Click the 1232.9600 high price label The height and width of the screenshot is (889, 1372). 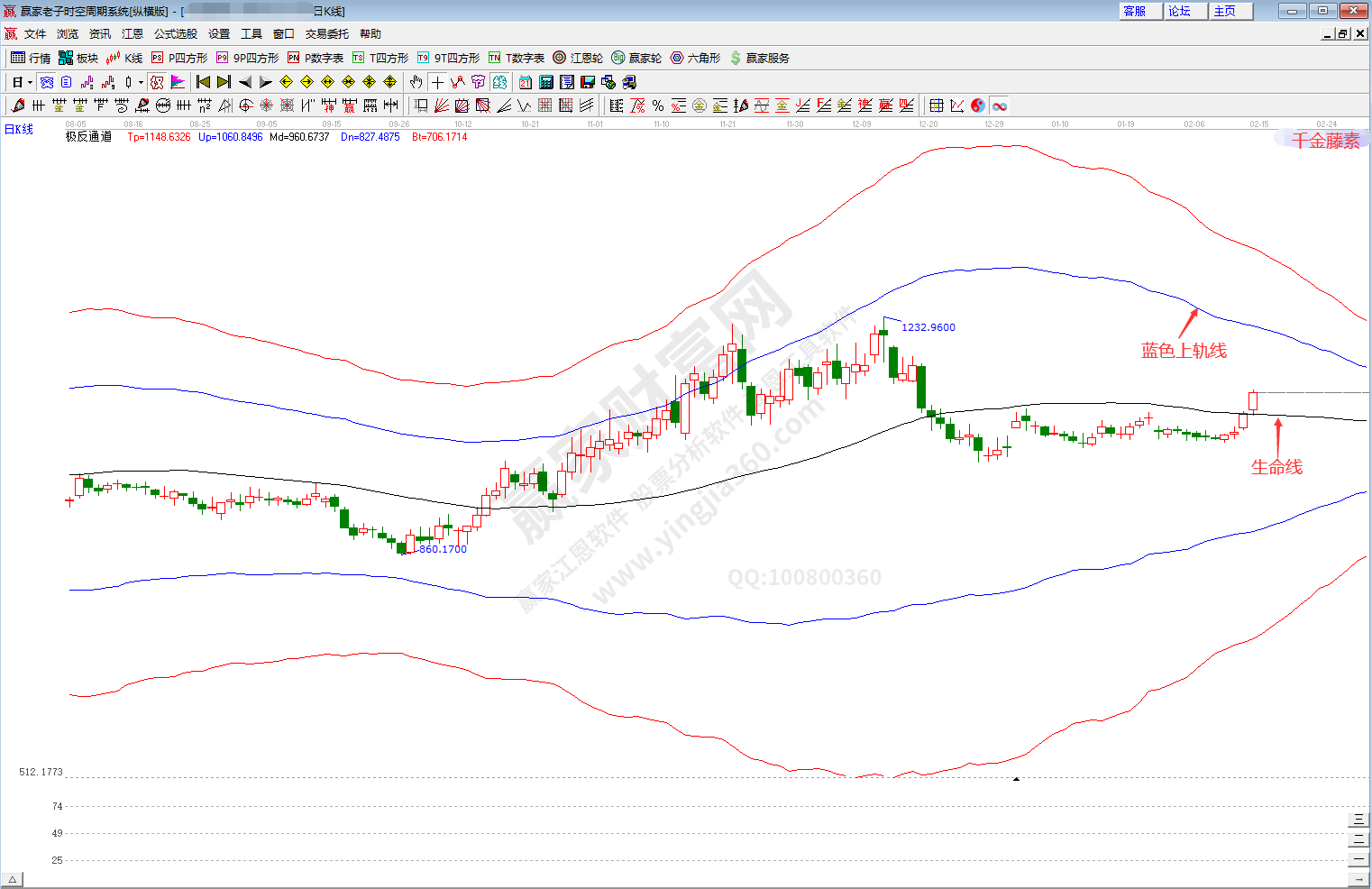(928, 327)
